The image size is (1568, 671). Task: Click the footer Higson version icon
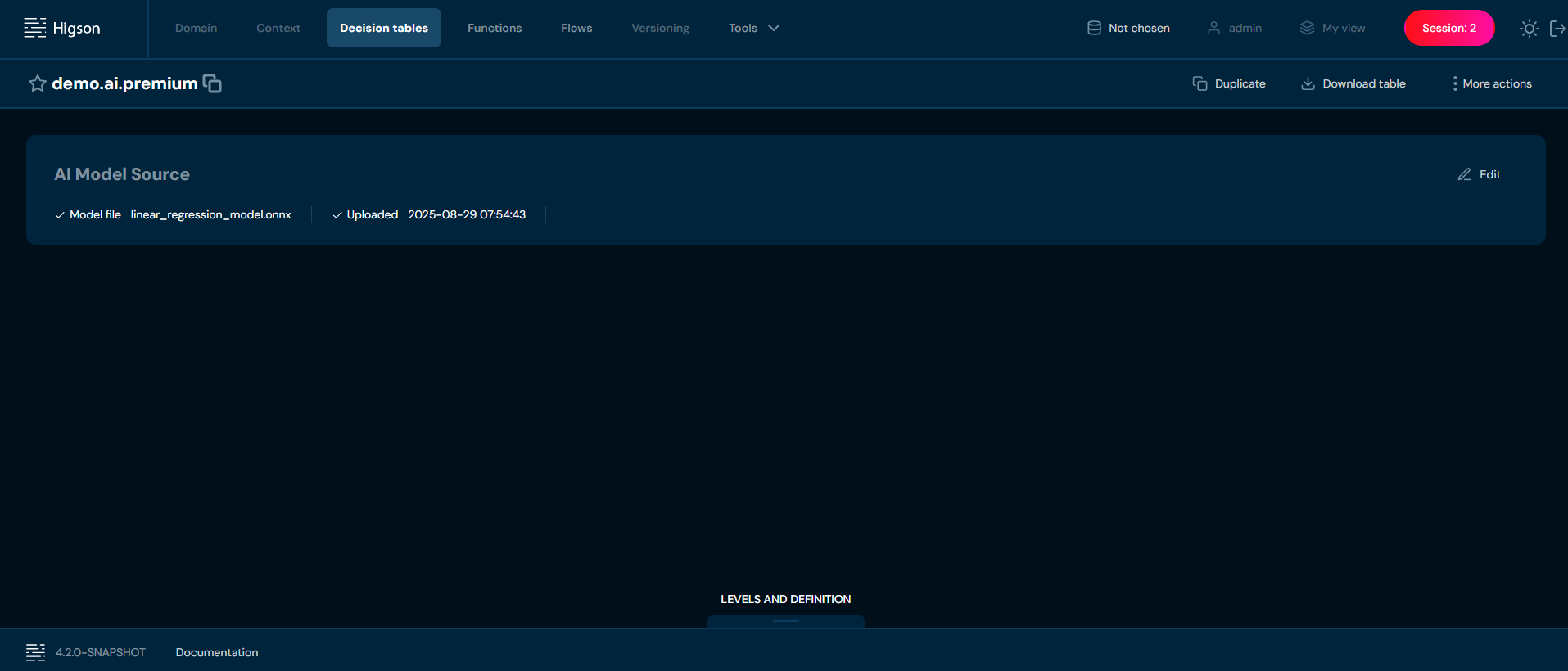(35, 652)
